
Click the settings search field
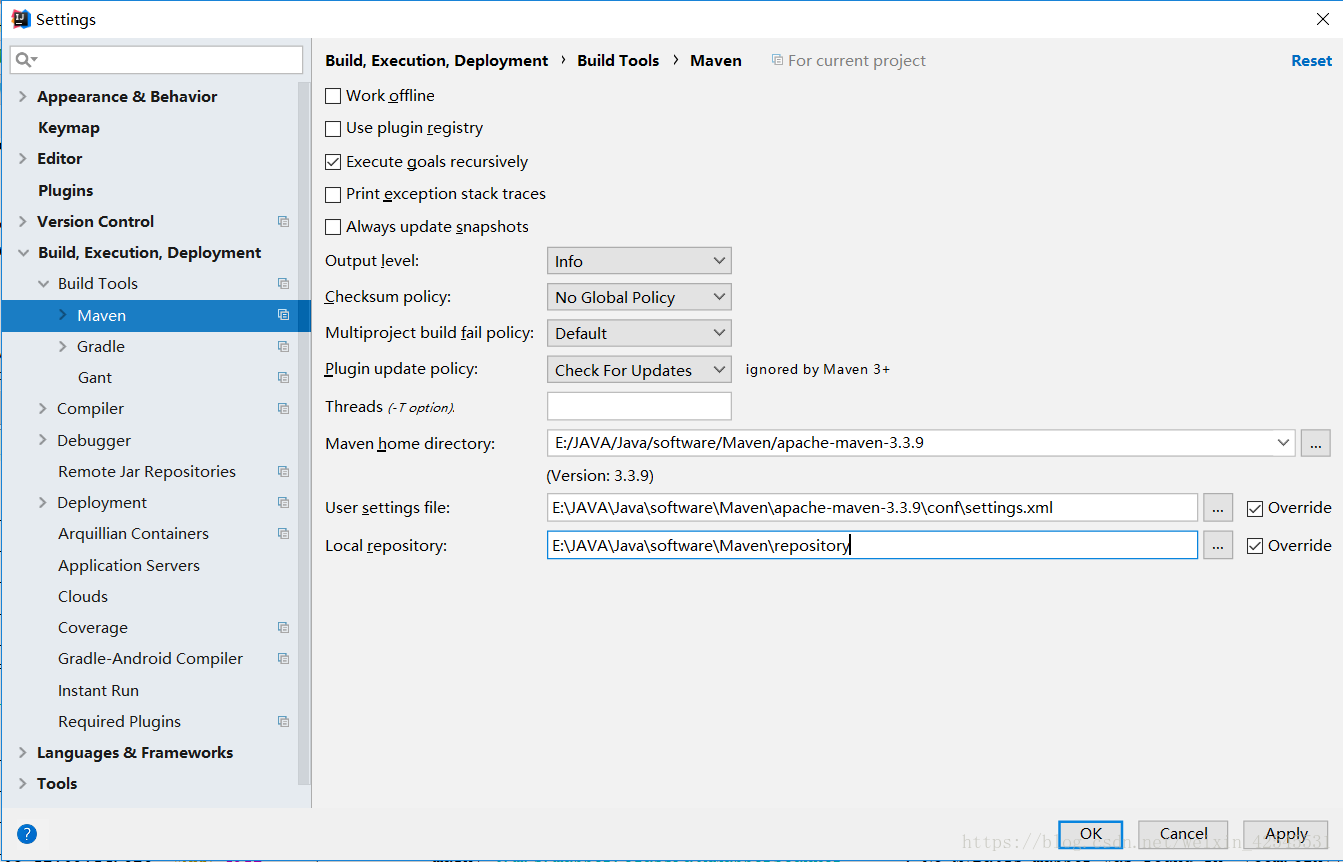coord(156,60)
